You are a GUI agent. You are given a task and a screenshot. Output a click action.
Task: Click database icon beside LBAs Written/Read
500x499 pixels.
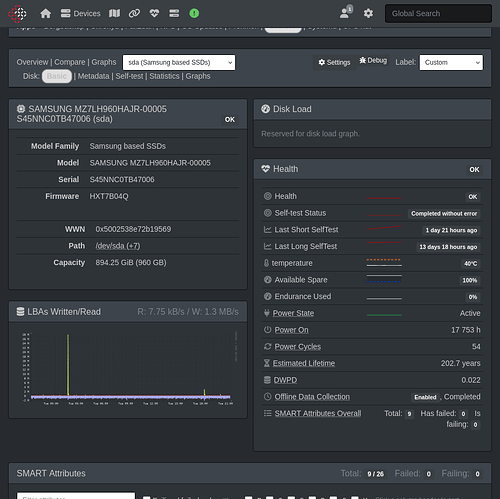20,312
